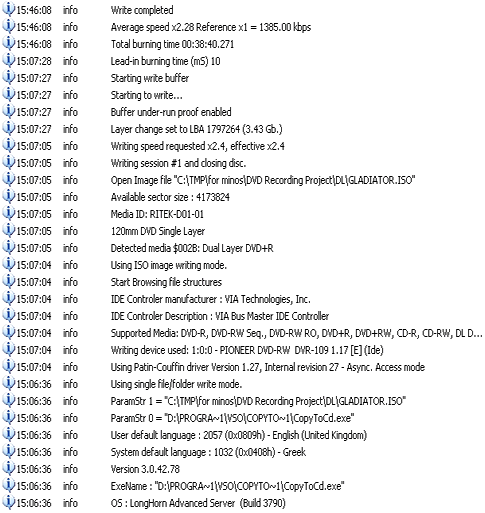485x513 pixels.
Task: Click info icon beside Write completed
Action: coord(8,9)
